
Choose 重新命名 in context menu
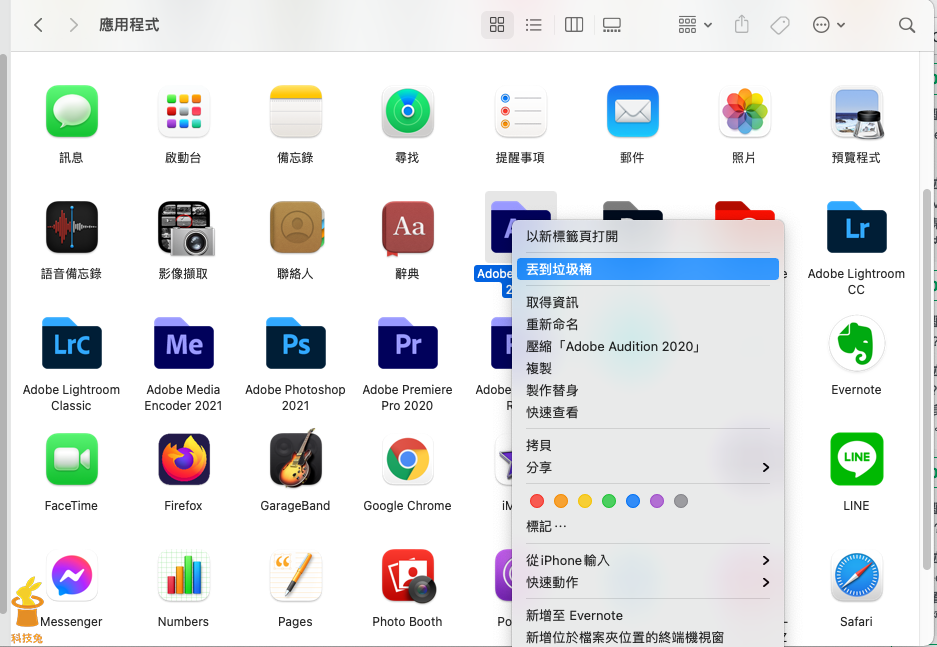click(648, 324)
